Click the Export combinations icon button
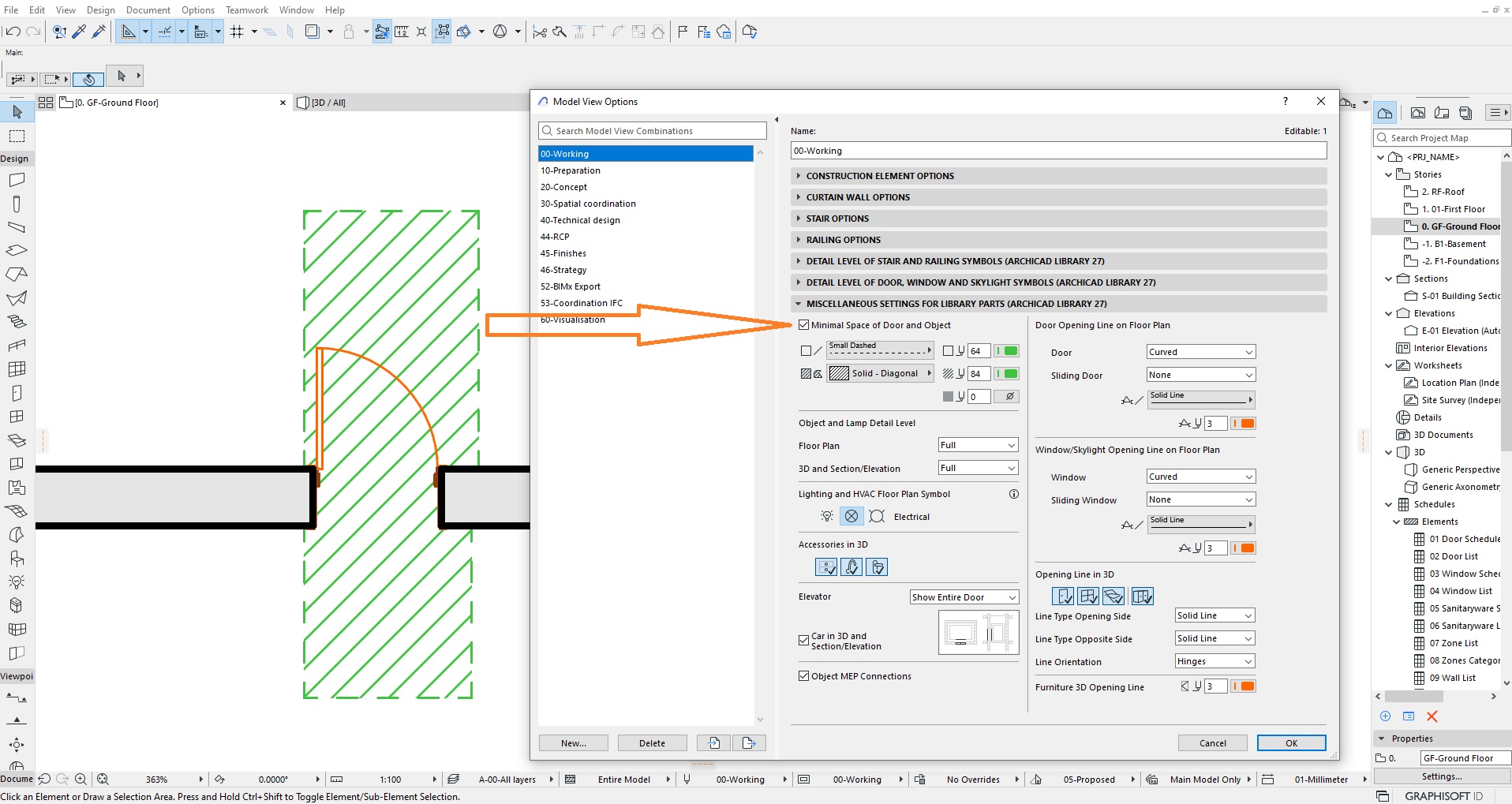Screen dimensions: 1512x804 (749, 742)
